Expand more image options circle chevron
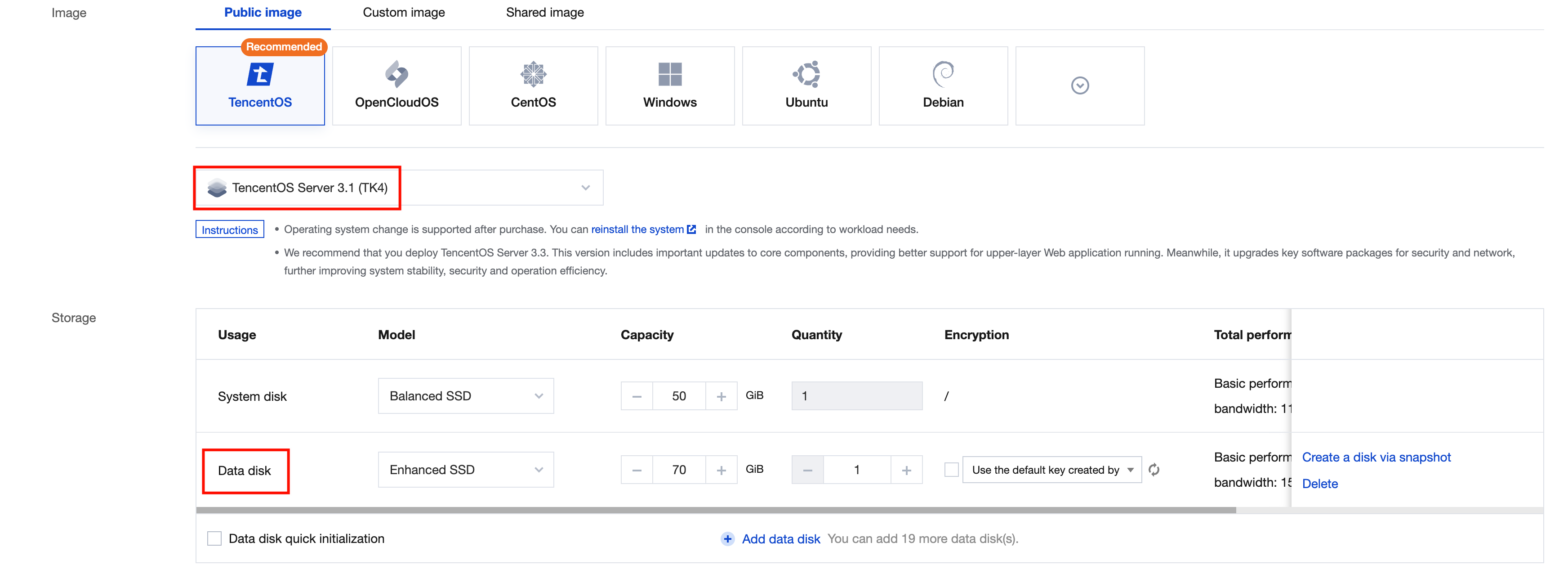 click(1079, 86)
